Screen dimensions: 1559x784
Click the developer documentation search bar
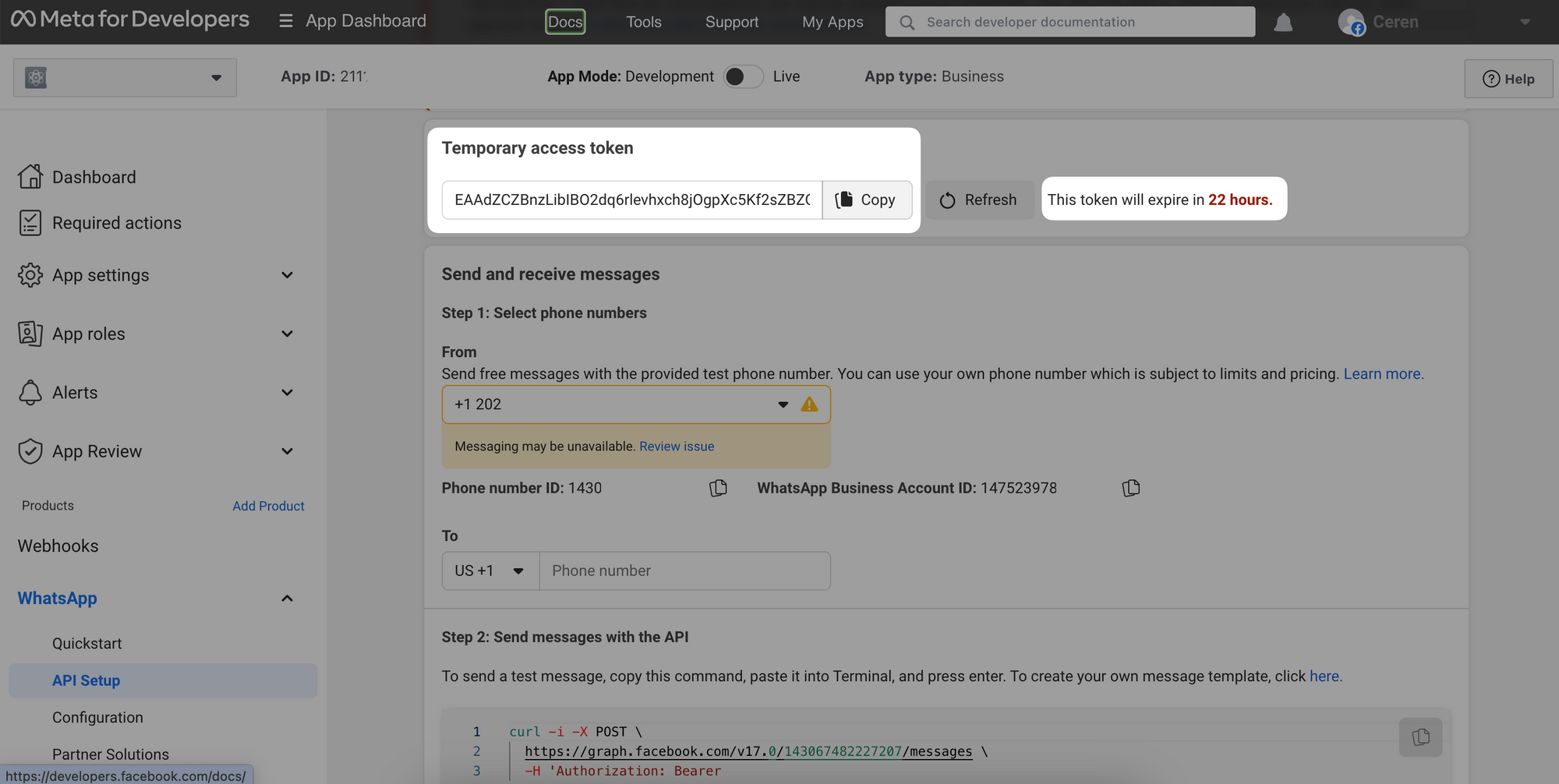point(1069,22)
